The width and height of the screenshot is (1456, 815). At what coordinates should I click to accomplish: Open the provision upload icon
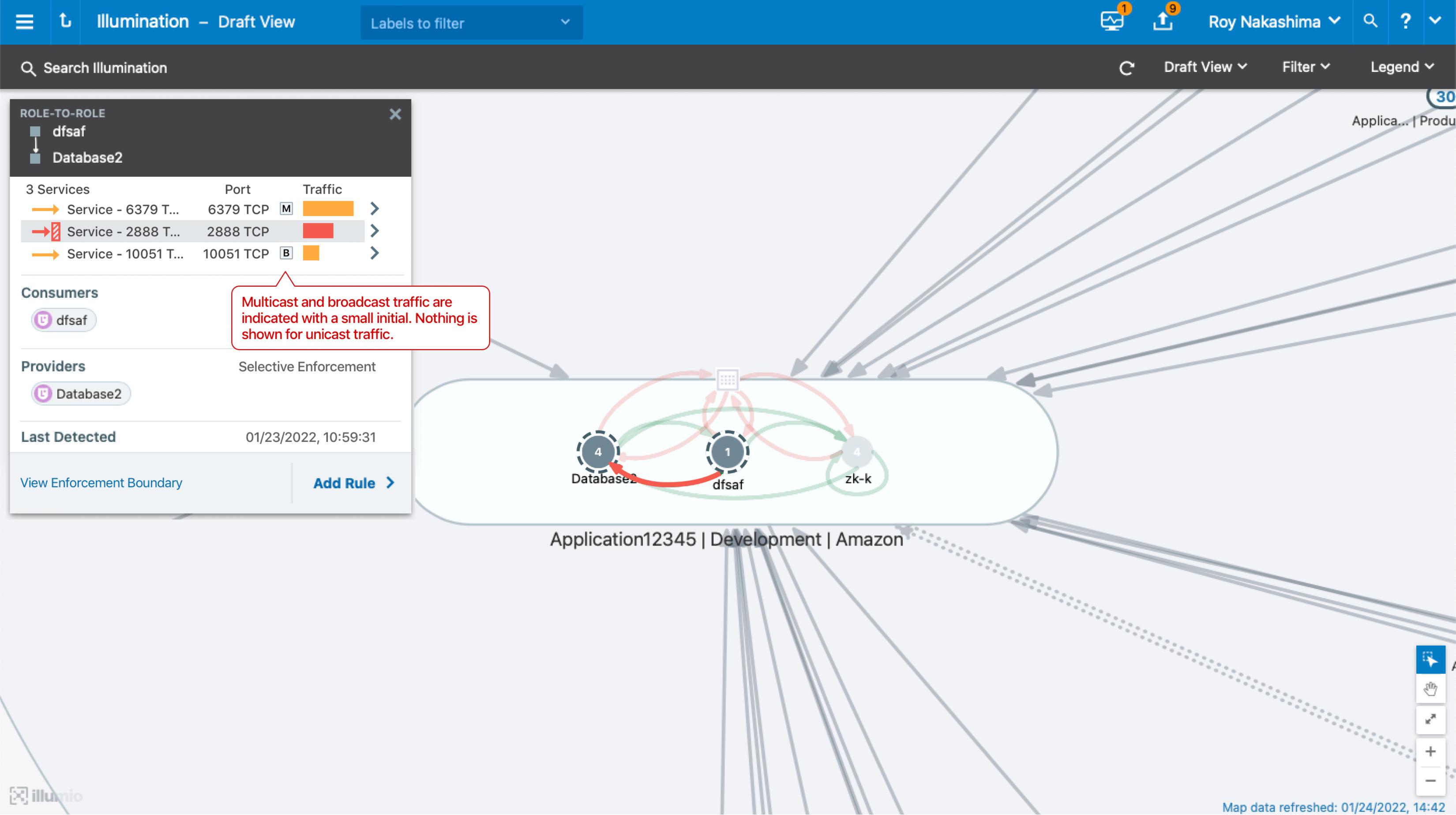pos(1163,22)
